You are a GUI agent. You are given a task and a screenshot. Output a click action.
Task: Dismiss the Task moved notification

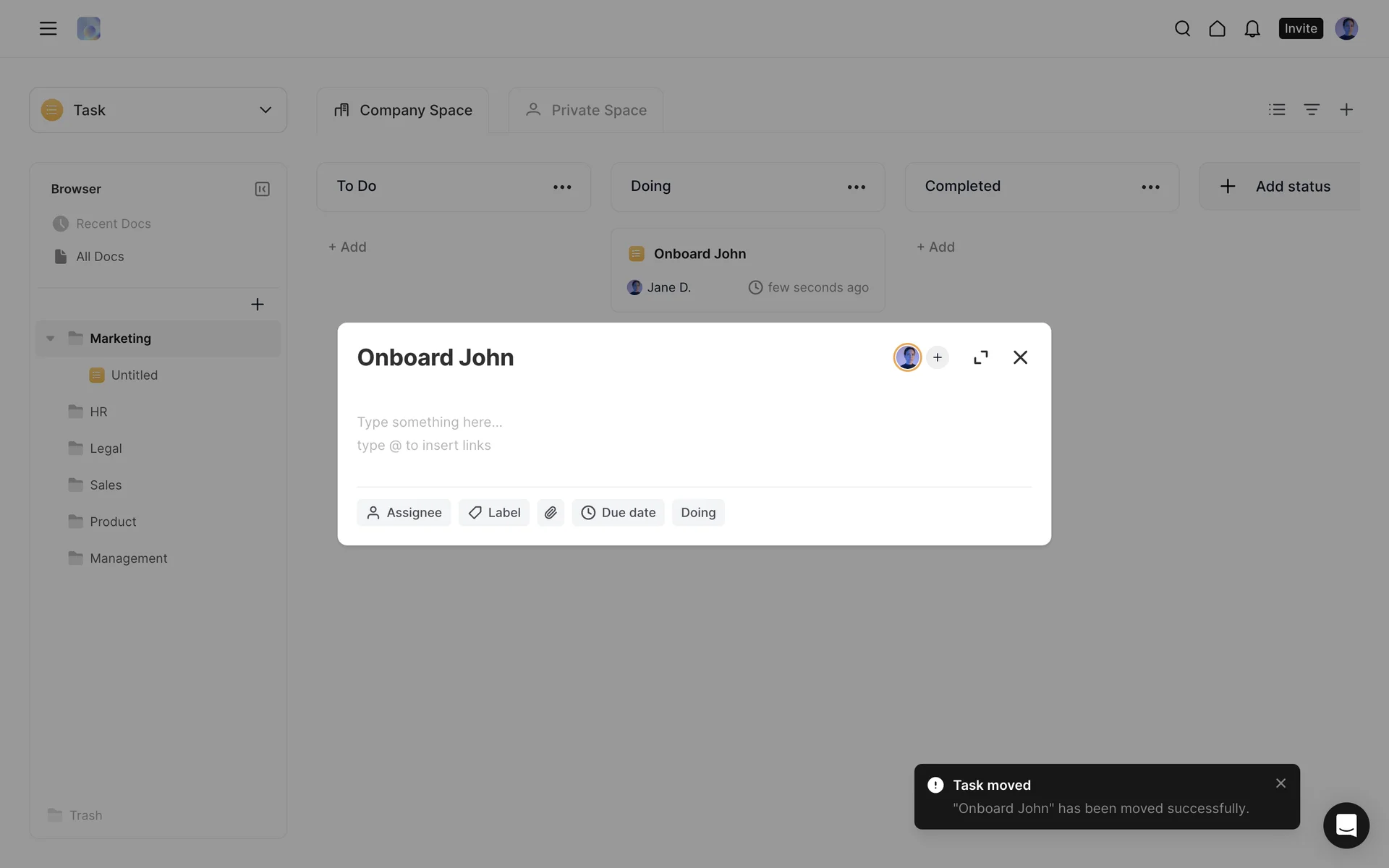(x=1280, y=783)
